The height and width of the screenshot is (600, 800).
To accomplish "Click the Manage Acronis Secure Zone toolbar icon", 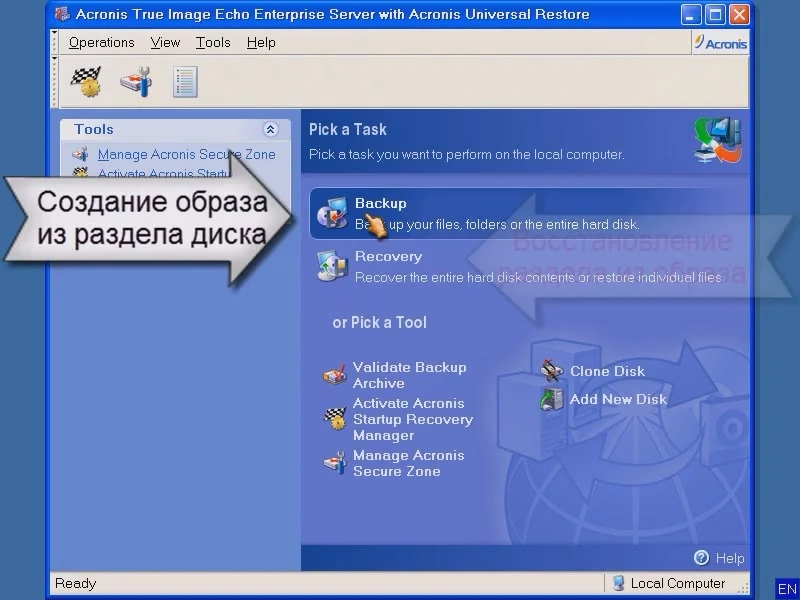I will (x=136, y=82).
